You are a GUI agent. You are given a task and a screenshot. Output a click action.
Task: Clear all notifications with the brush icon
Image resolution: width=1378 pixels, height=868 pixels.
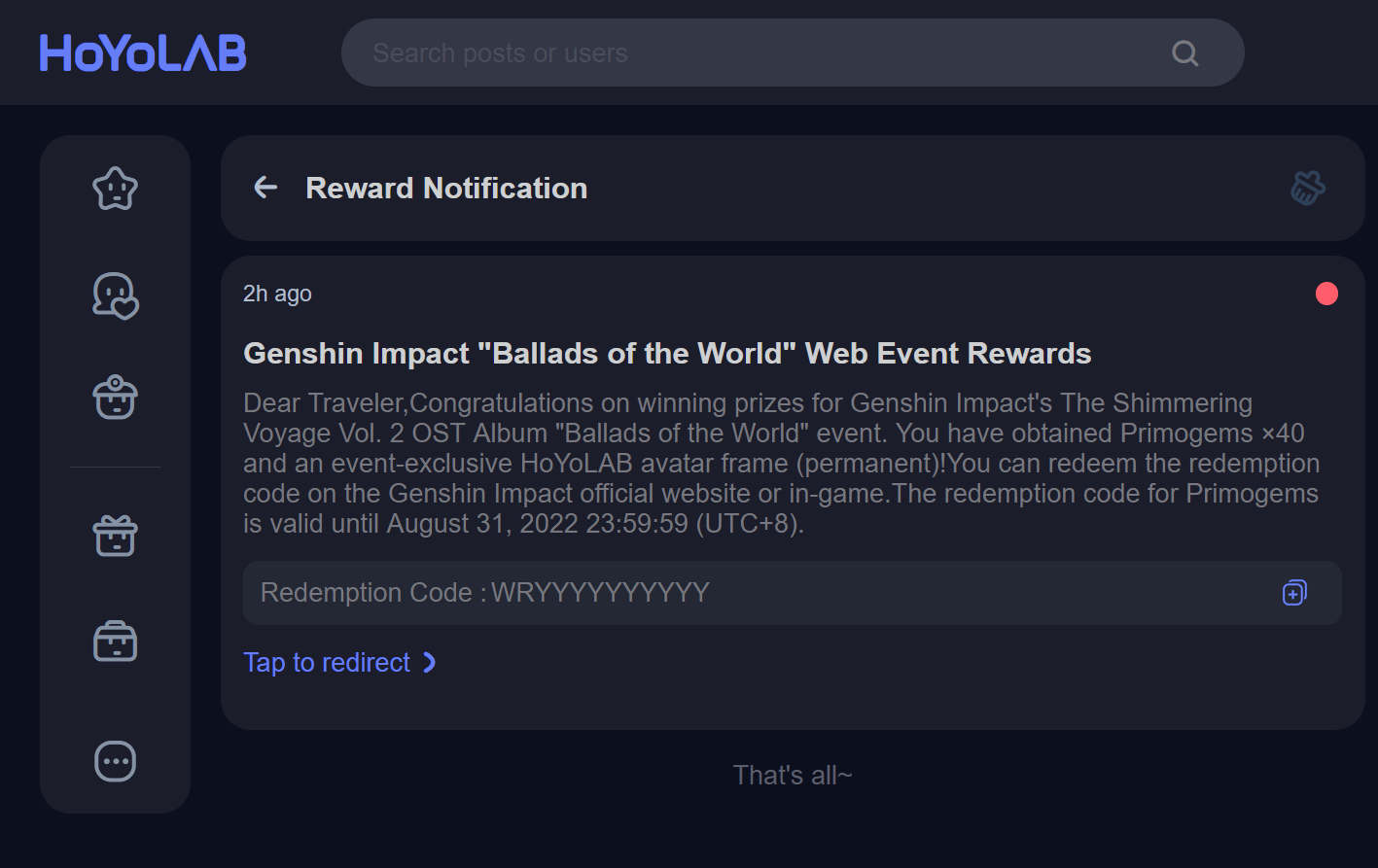tap(1308, 188)
